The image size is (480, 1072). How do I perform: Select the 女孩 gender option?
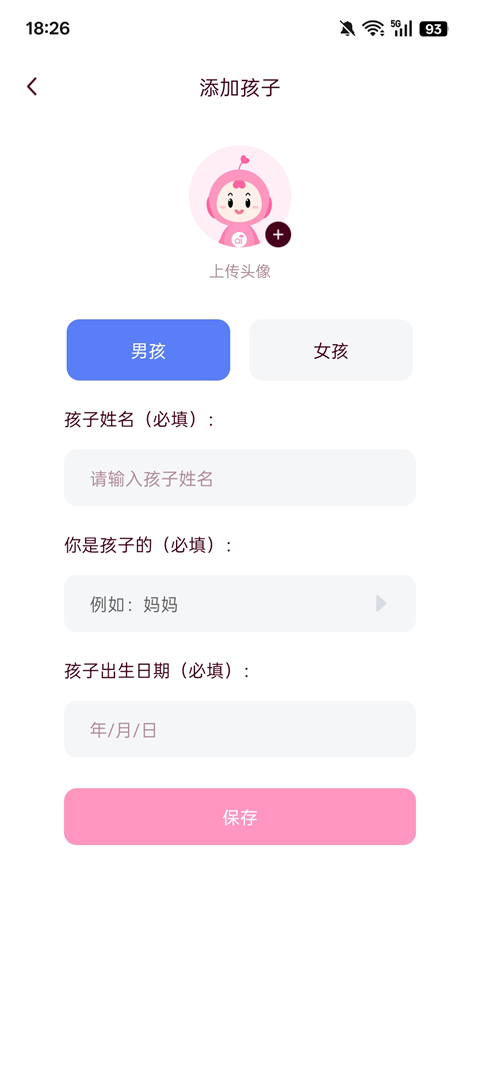tap(331, 350)
